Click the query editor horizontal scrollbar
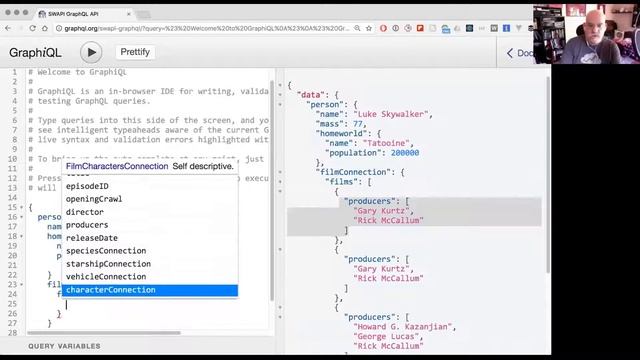This screenshot has height=360, width=640. 104,333
